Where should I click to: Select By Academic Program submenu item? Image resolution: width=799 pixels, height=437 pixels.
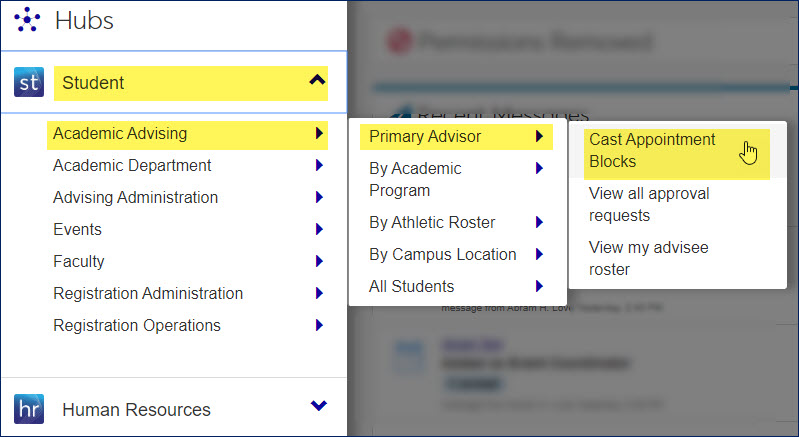pos(415,179)
